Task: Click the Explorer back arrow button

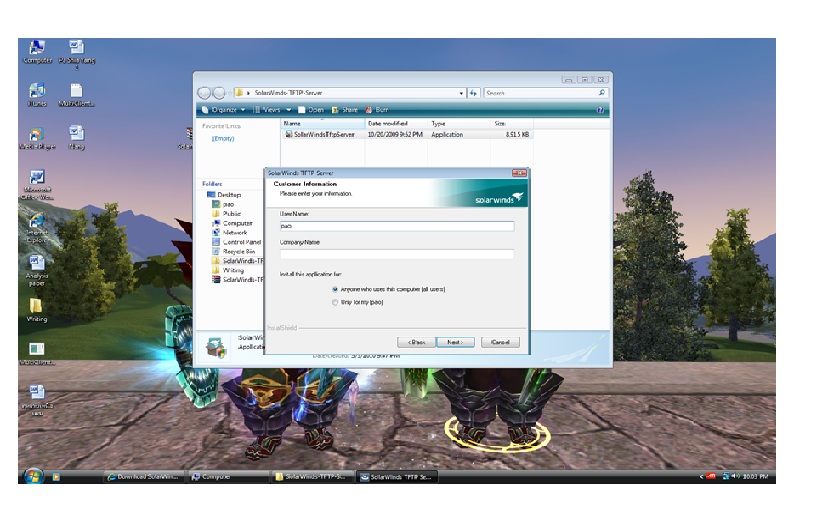Action: coord(204,93)
